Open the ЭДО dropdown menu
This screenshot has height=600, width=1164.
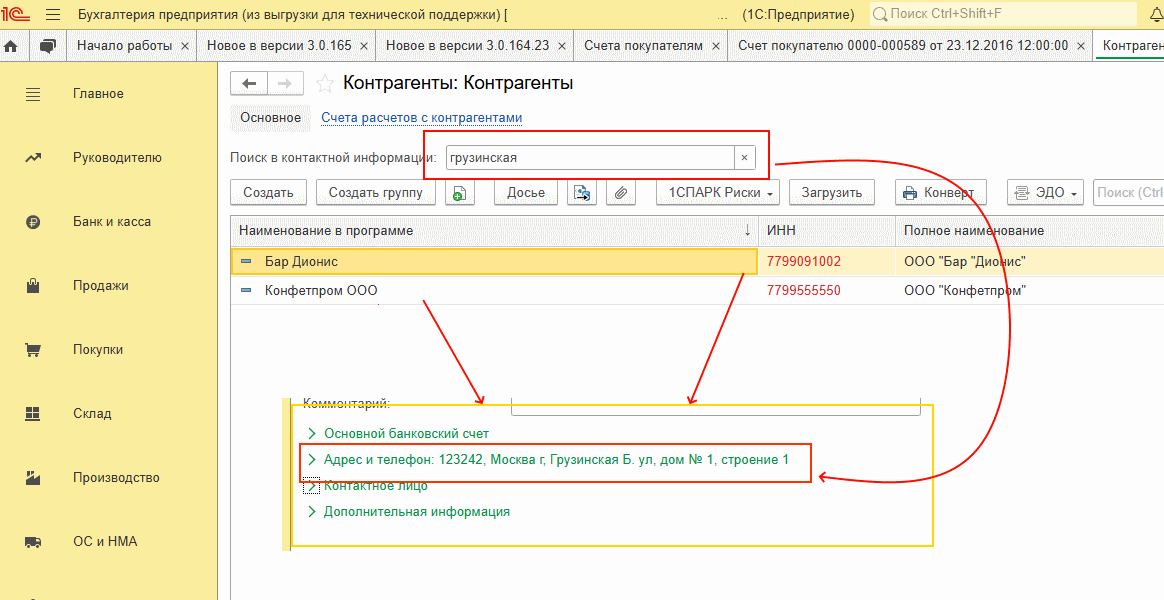point(1045,193)
